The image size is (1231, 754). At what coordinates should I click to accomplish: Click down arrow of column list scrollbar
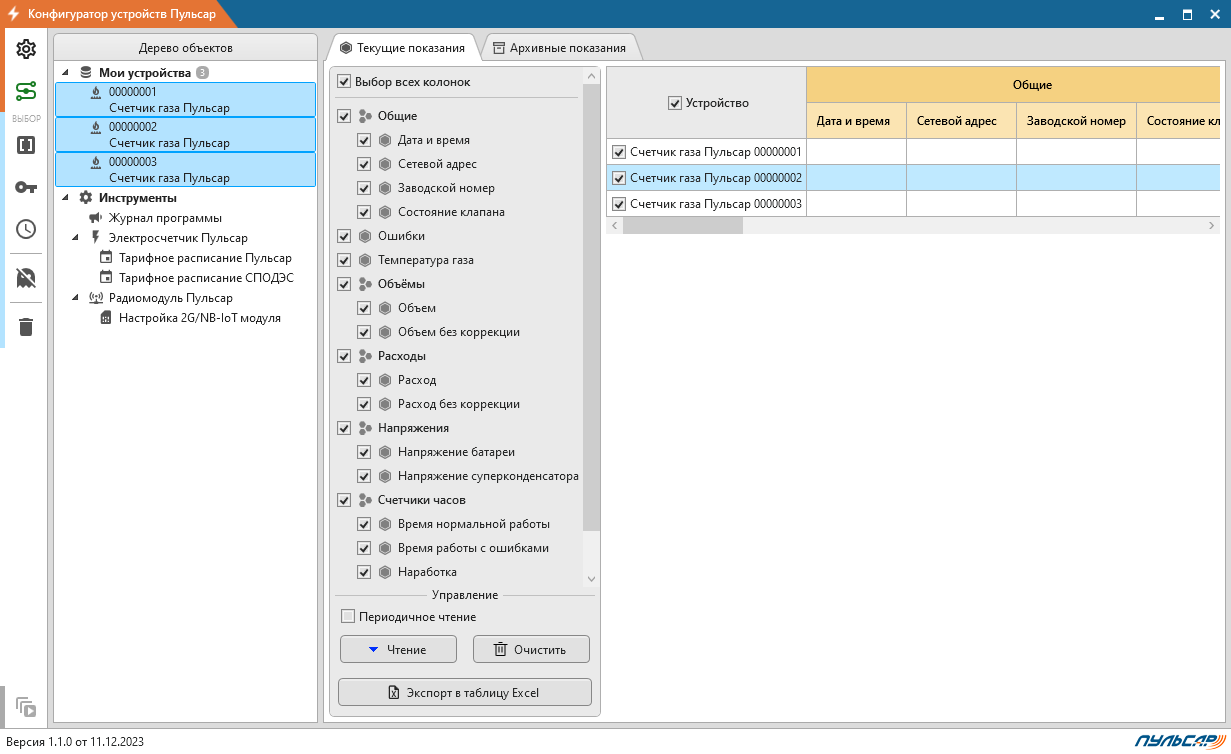(591, 579)
